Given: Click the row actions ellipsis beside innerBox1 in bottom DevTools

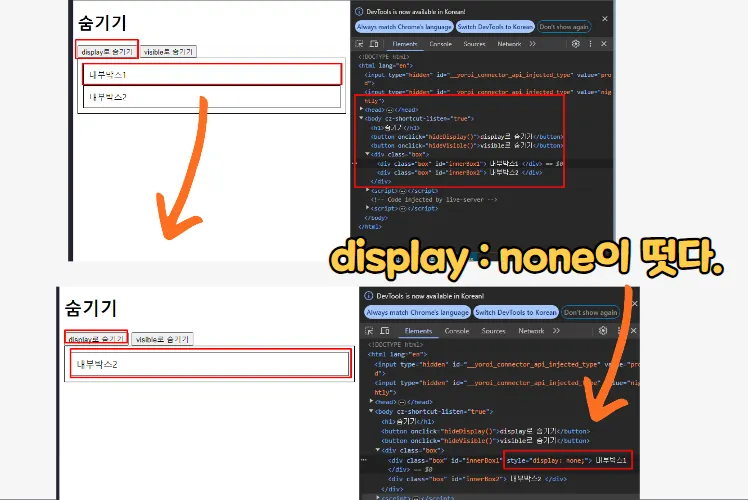Looking at the screenshot, I should point(364,460).
